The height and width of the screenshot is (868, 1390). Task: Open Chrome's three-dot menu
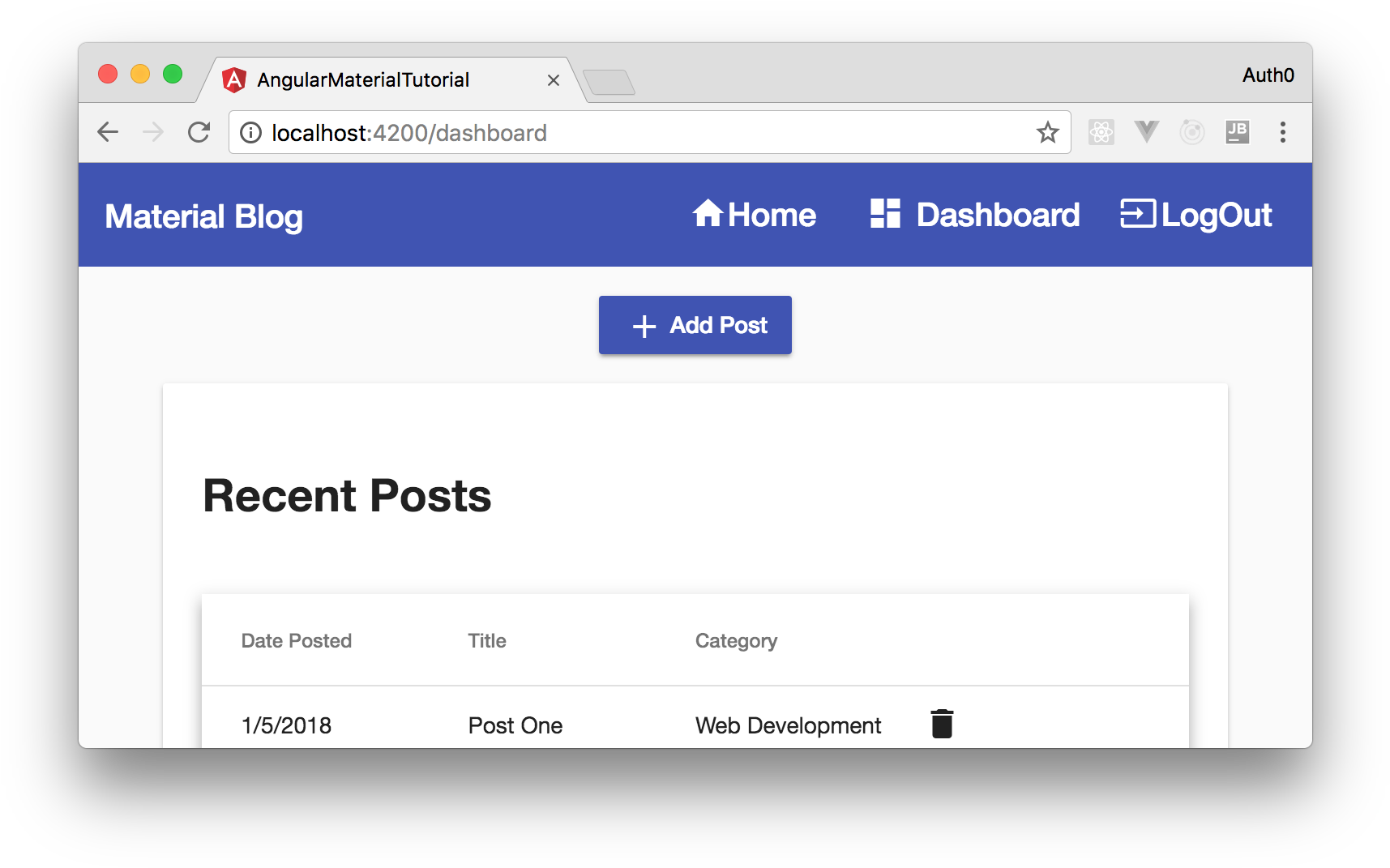[x=1283, y=132]
